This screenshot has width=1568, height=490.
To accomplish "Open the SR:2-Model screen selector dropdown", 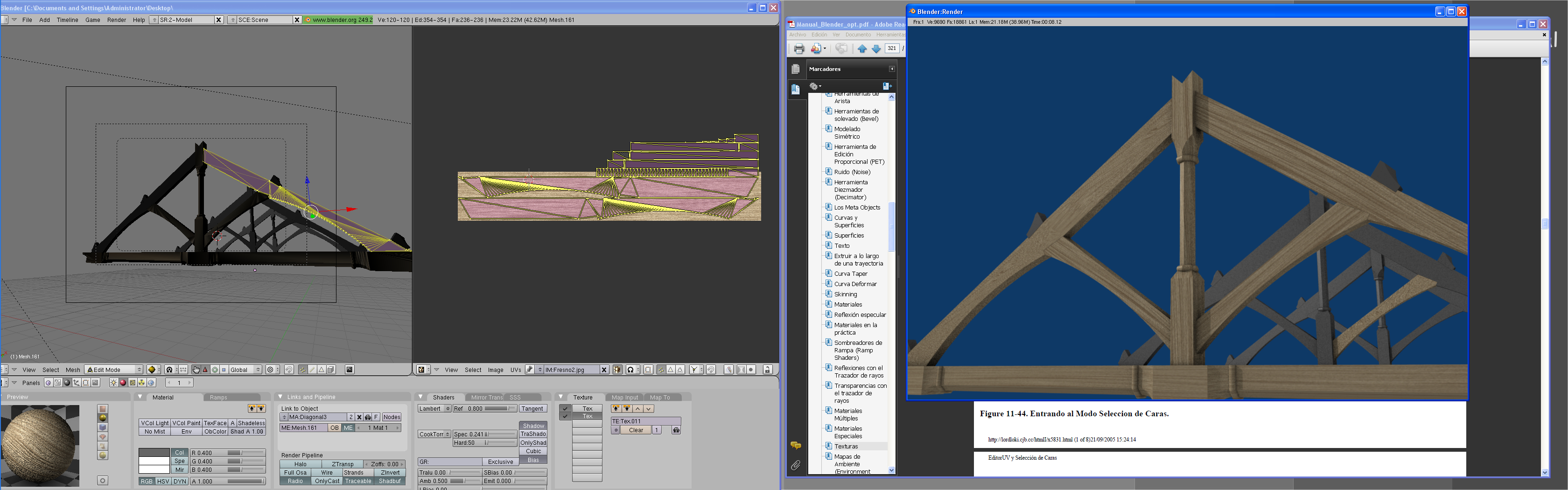I will click(154, 20).
